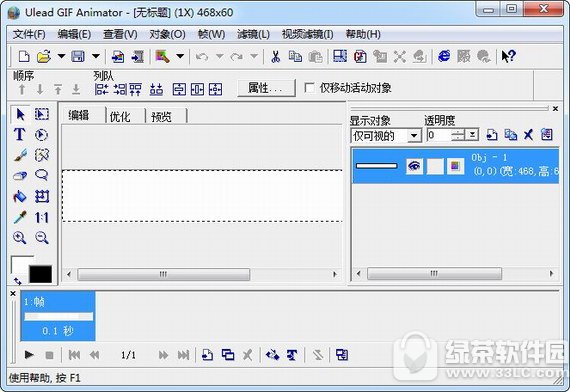The height and width of the screenshot is (392, 570).
Task: Select the rectangle selection tool
Action: point(42,114)
